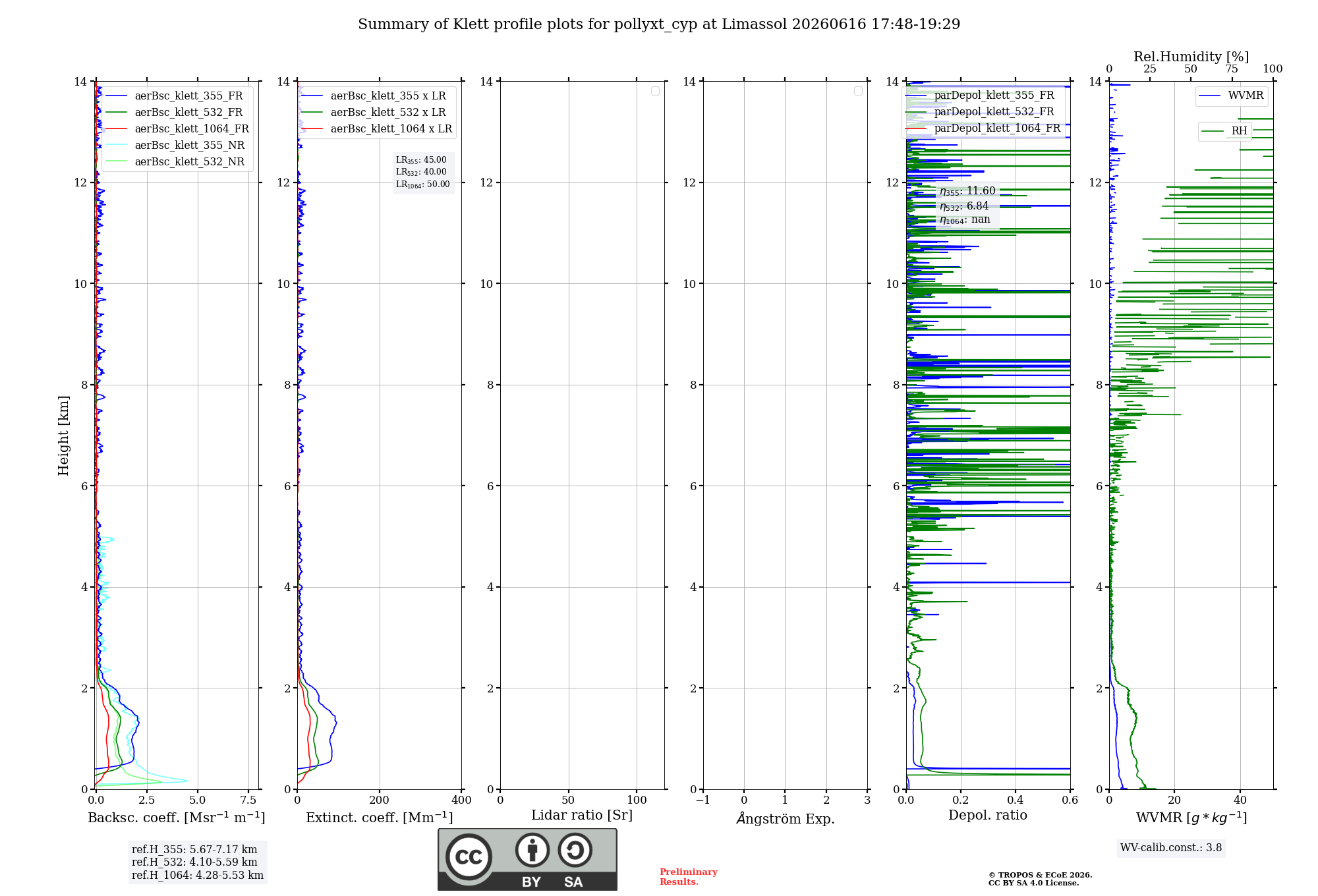Image resolution: width=1318 pixels, height=896 pixels.
Task: Click the LR532: 40.00 value
Action: click(421, 172)
